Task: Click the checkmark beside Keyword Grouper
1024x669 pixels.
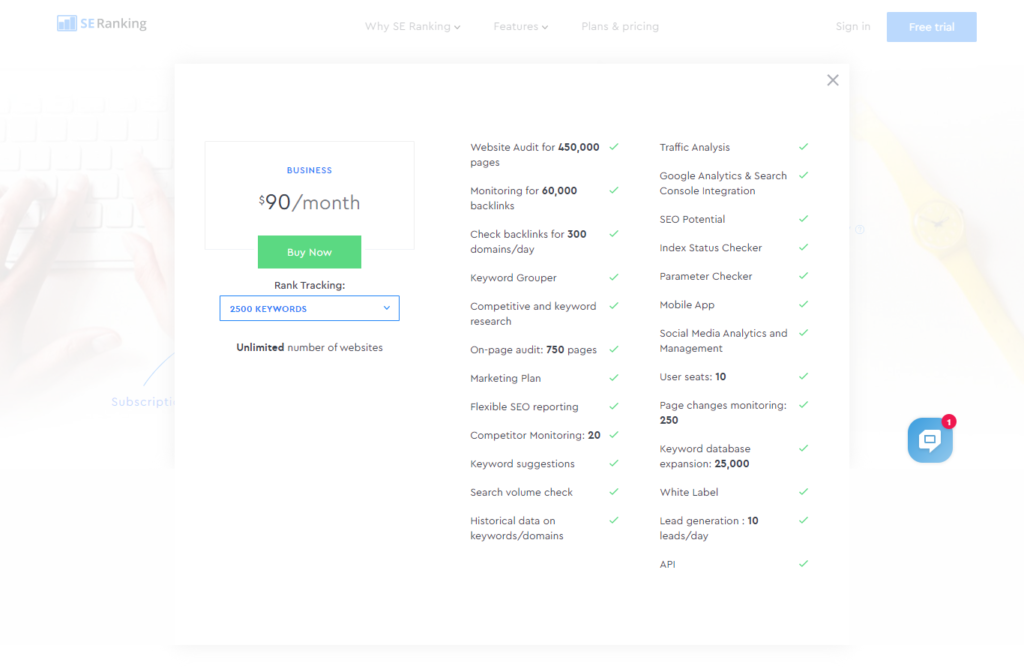Action: (x=614, y=277)
